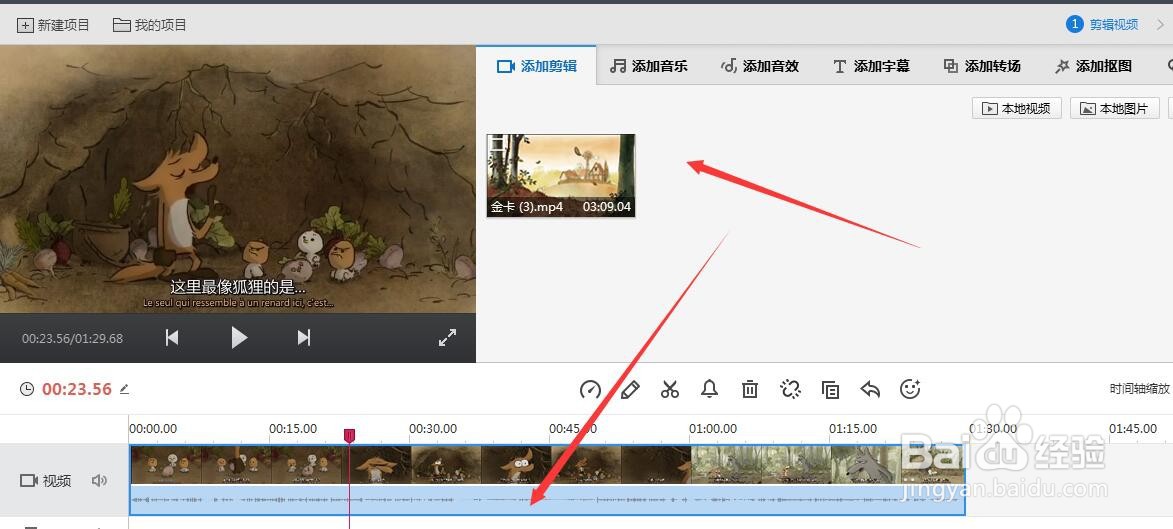The height and width of the screenshot is (529, 1173).
Task: Edit the current time 00:23.56
Action: coord(124,389)
